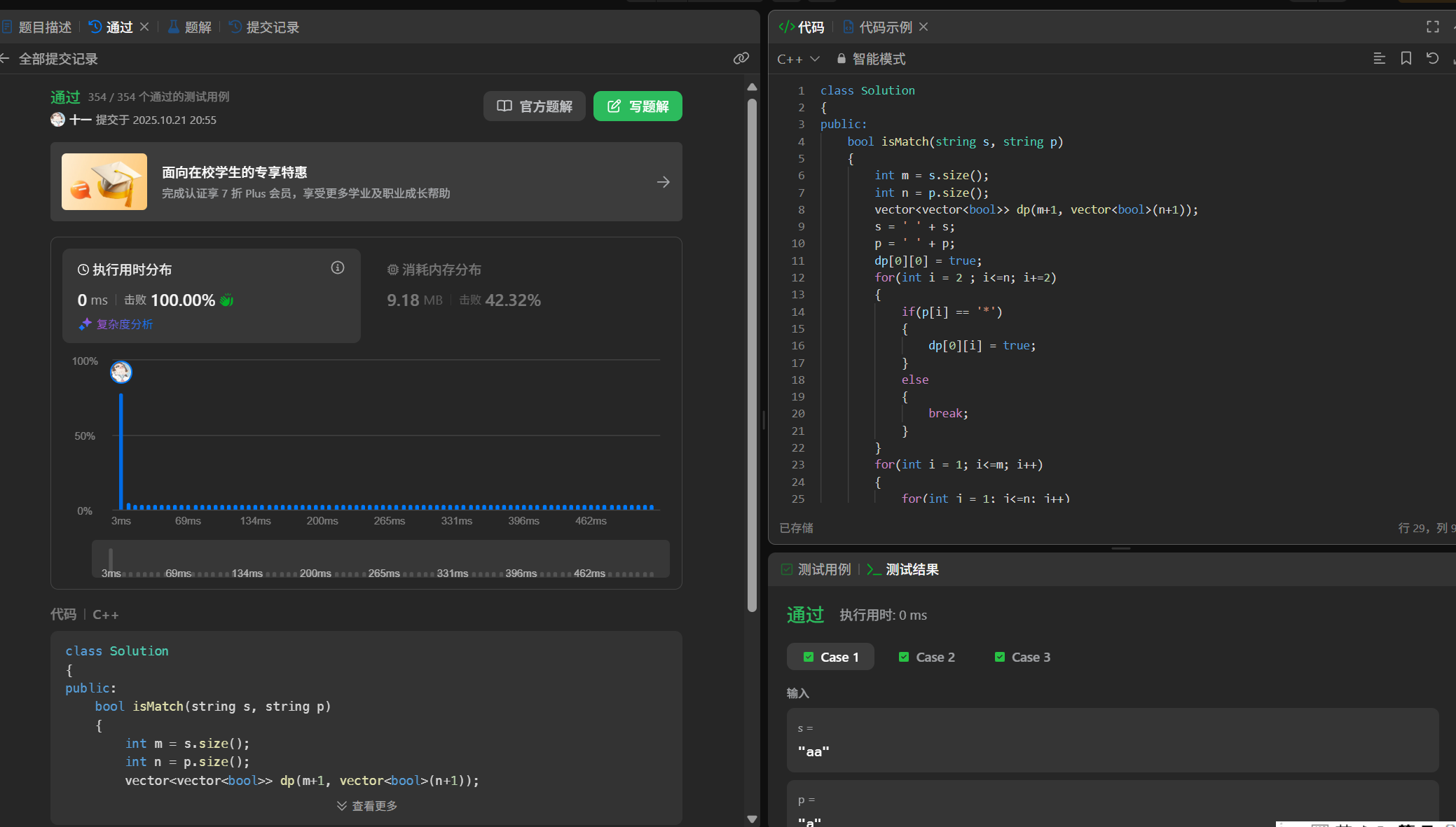
Task: Select the Case 1 test result
Action: click(830, 657)
